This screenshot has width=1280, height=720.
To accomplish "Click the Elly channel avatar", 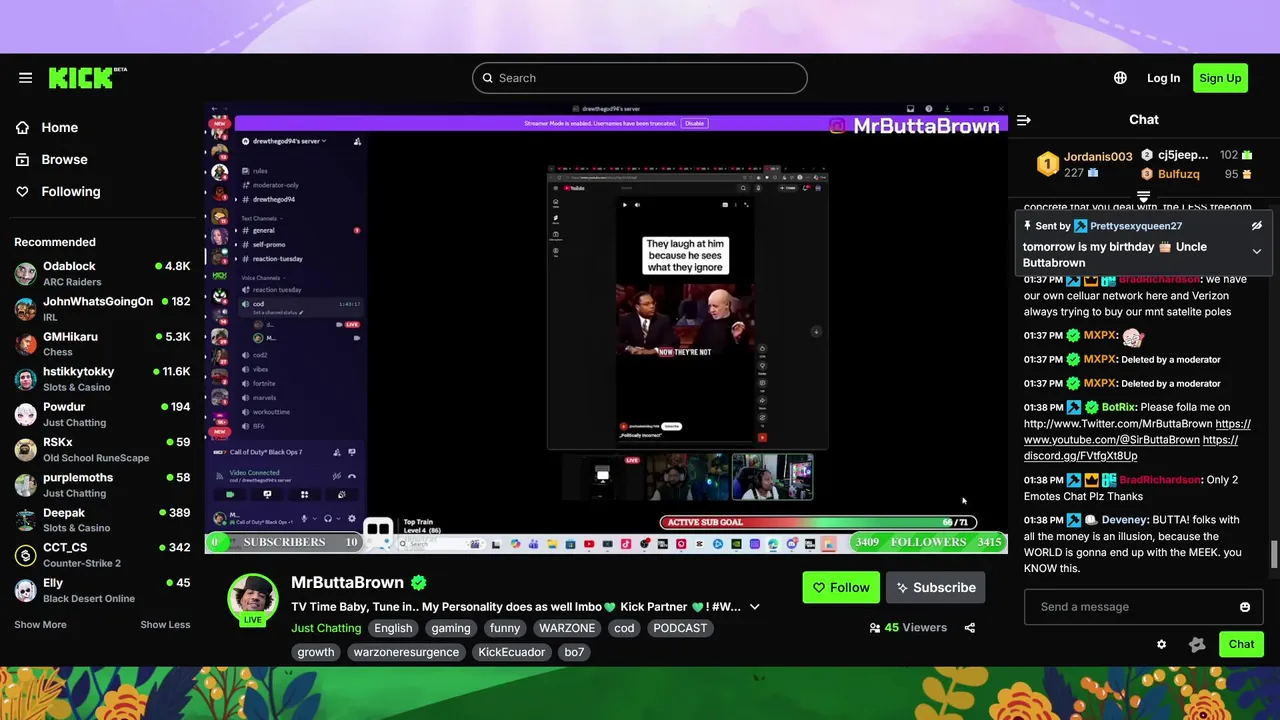I will coord(26,590).
